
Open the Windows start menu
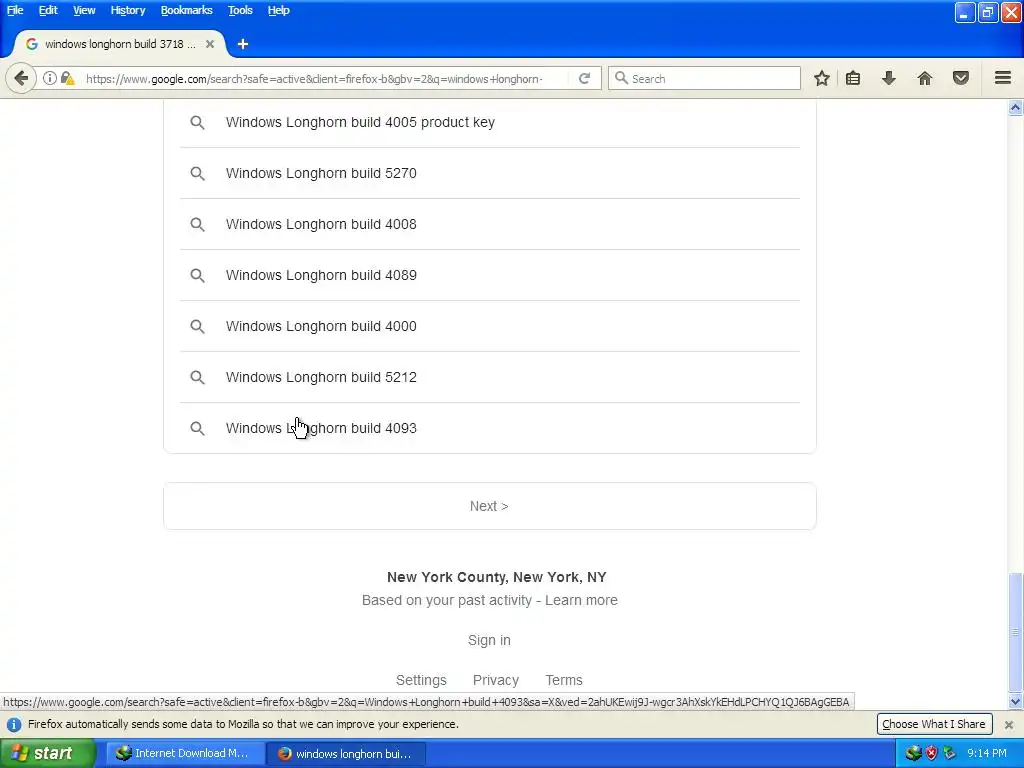click(x=47, y=753)
